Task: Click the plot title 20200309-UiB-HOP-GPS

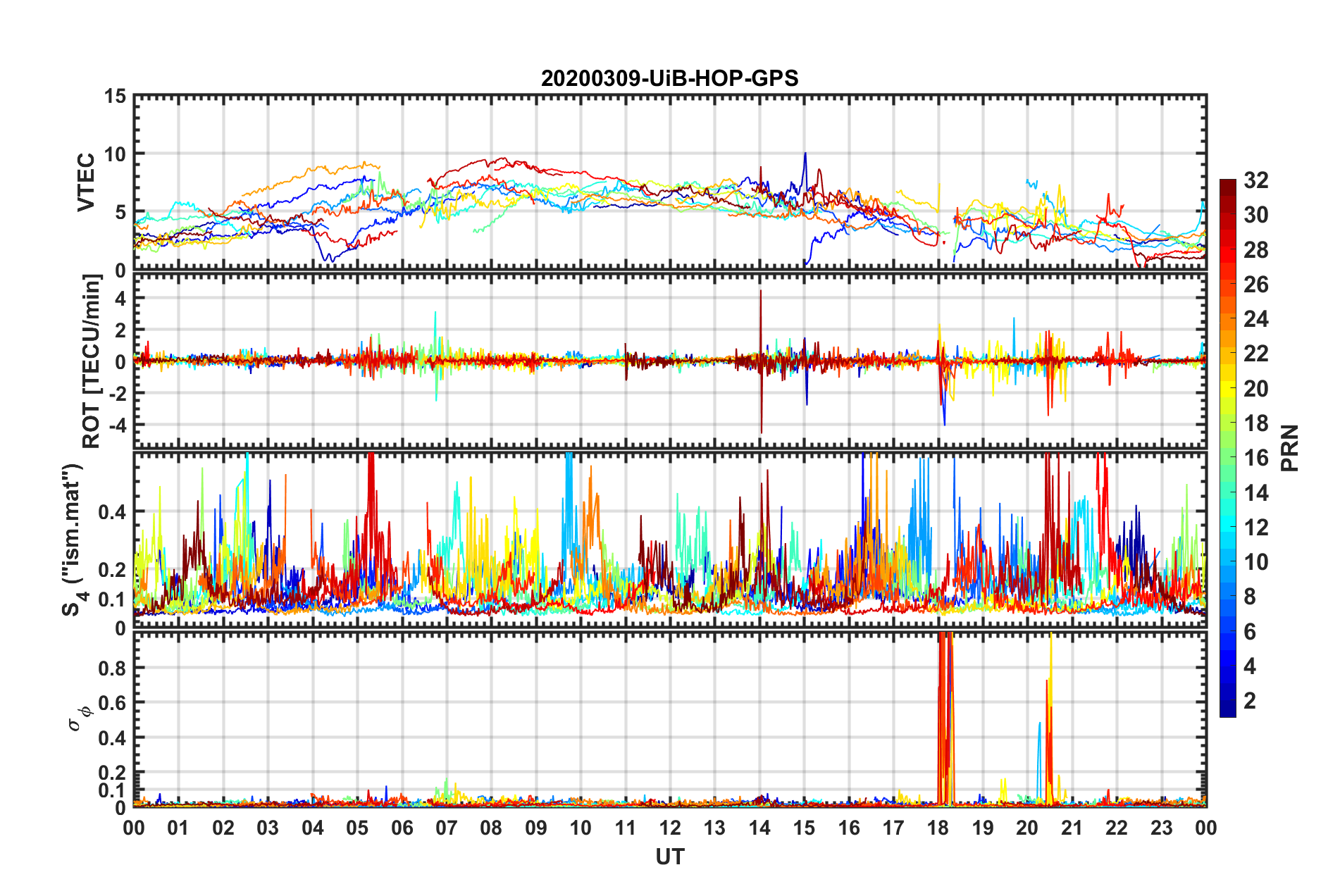Action: click(x=669, y=78)
